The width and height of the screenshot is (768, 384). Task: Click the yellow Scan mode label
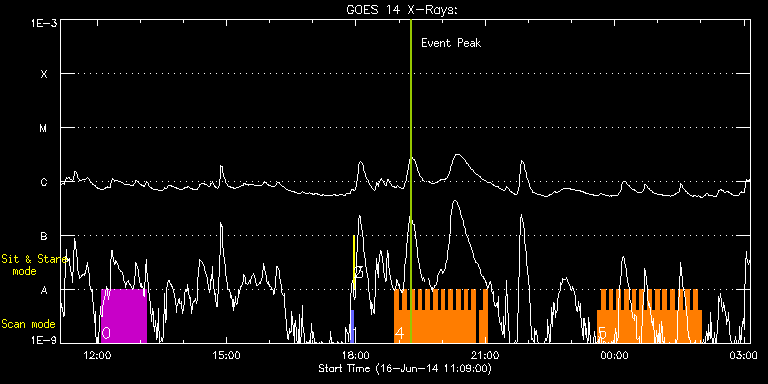[28, 324]
